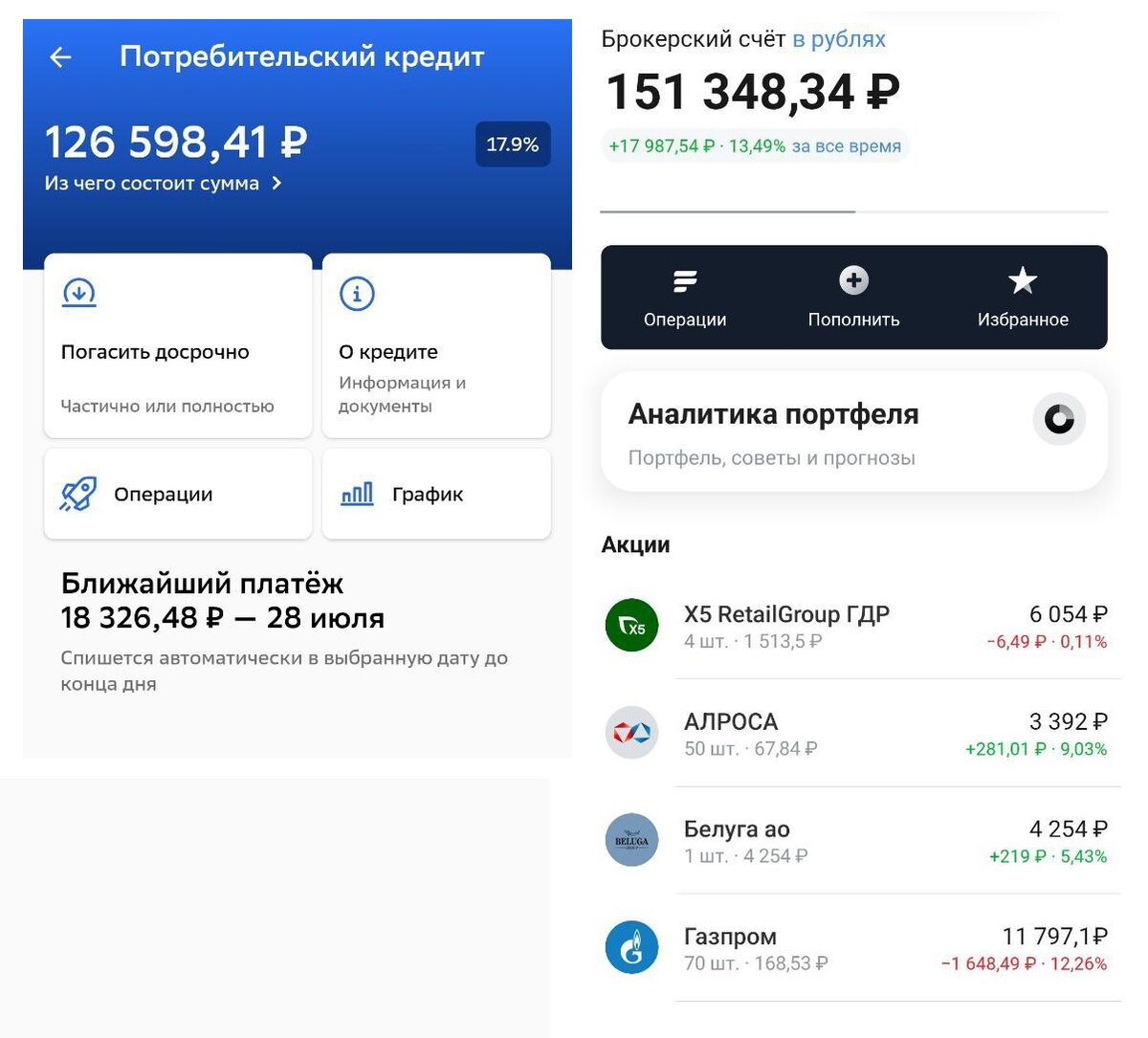The height and width of the screenshot is (1038, 1148).
Task: Click the Пополнить plus icon
Action: coord(851,281)
